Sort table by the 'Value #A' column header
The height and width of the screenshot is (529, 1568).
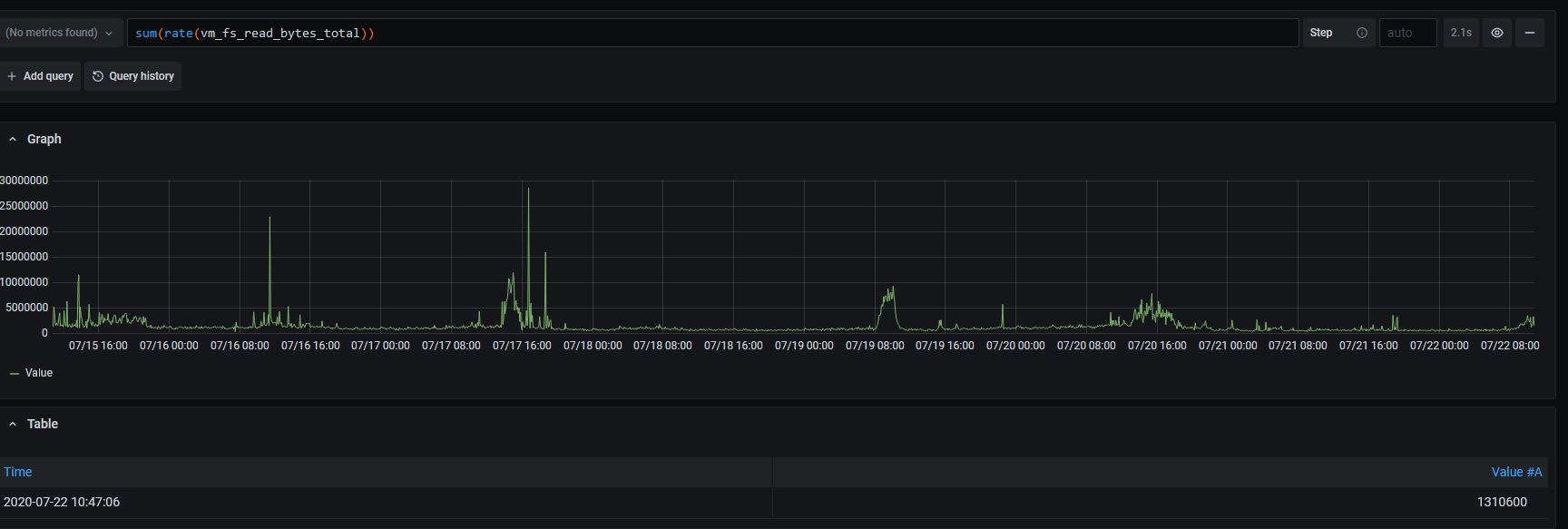1516,472
